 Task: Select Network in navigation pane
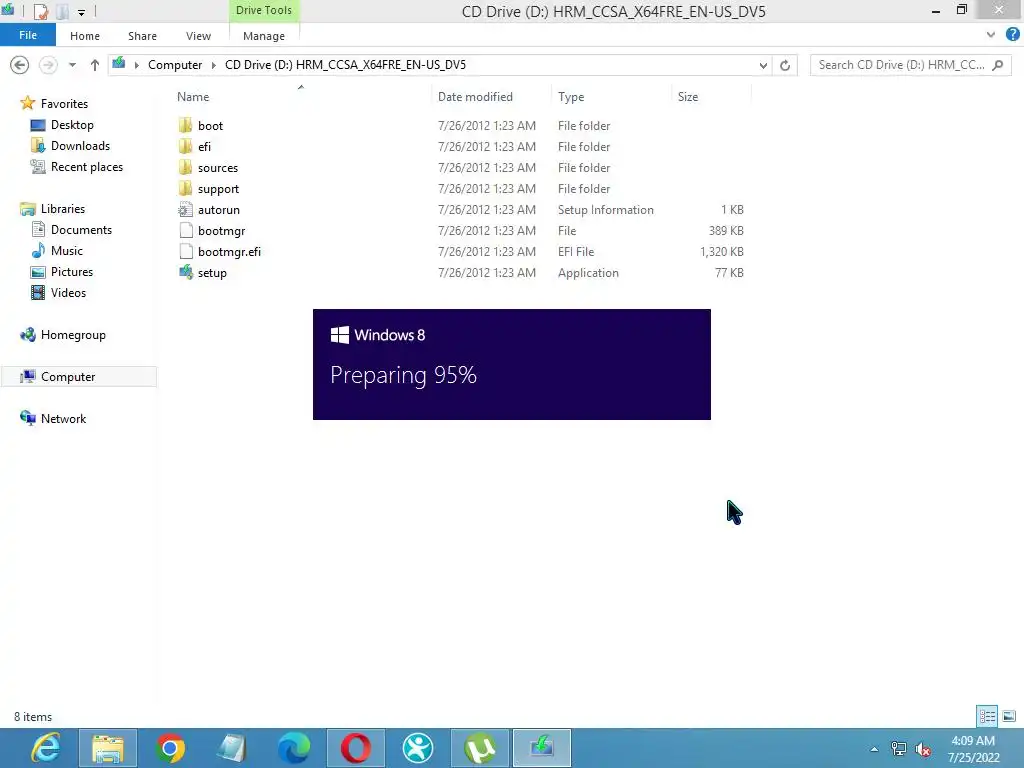point(63,419)
